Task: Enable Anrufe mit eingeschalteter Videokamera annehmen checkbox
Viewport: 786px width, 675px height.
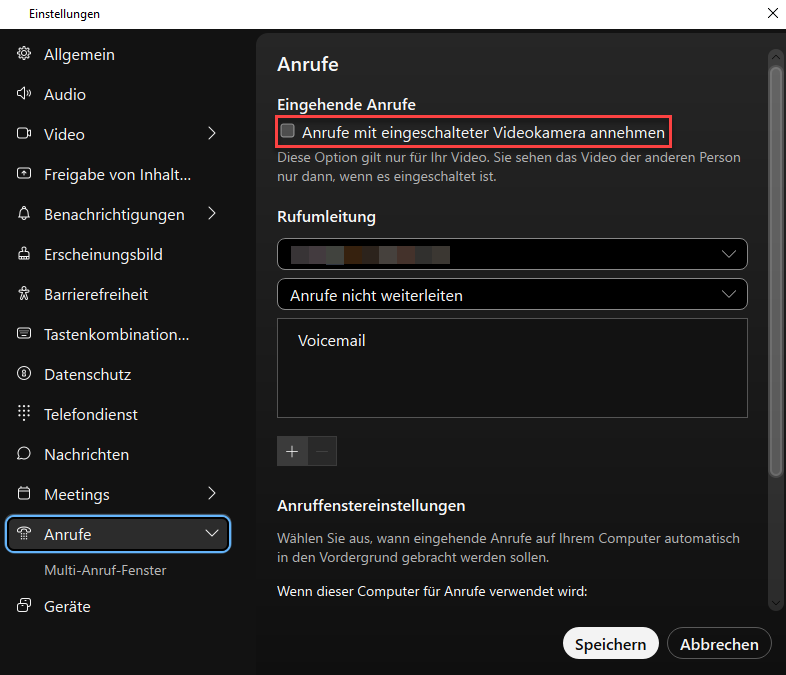Action: [288, 131]
